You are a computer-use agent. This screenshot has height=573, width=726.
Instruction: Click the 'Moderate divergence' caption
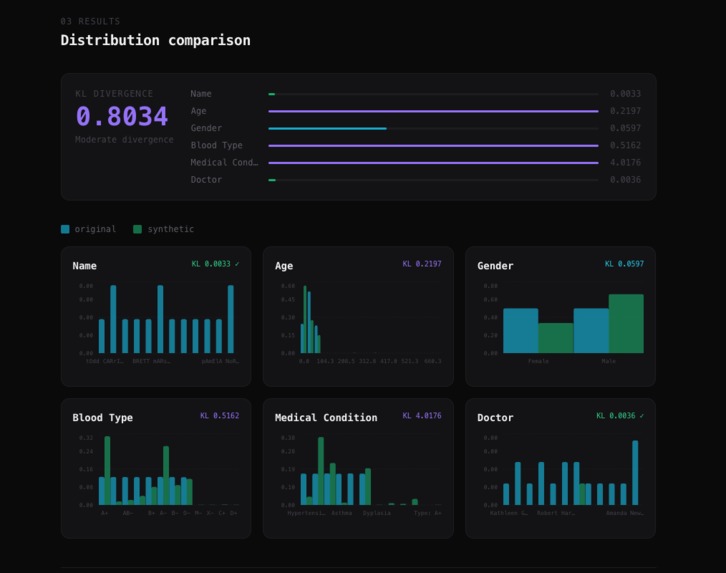pos(124,139)
